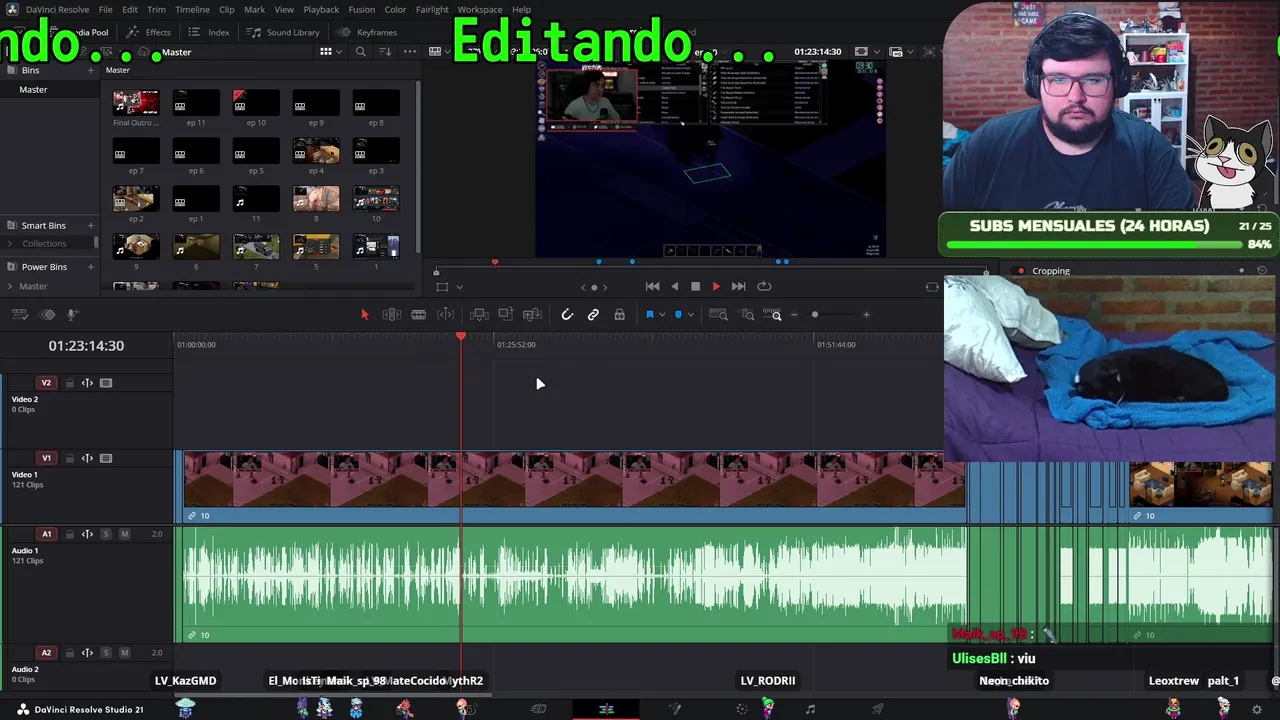Select the Final Outro clip thumbnail
The height and width of the screenshot is (720, 1280).
click(x=136, y=102)
